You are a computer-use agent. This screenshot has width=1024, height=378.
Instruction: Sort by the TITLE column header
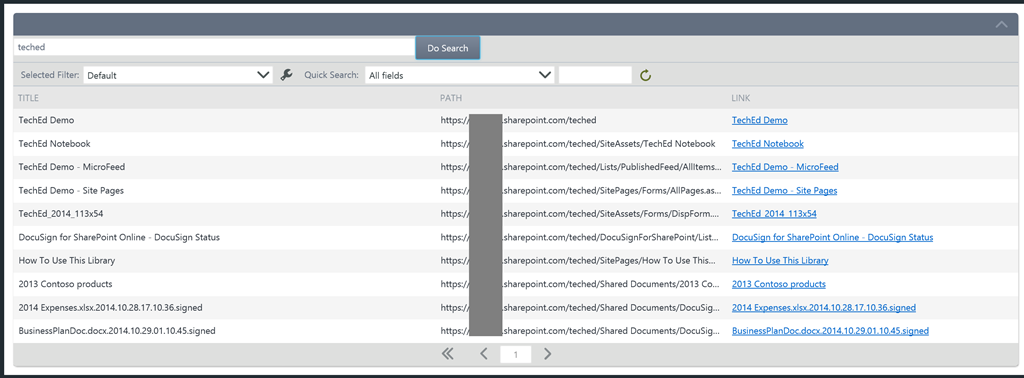pos(29,98)
